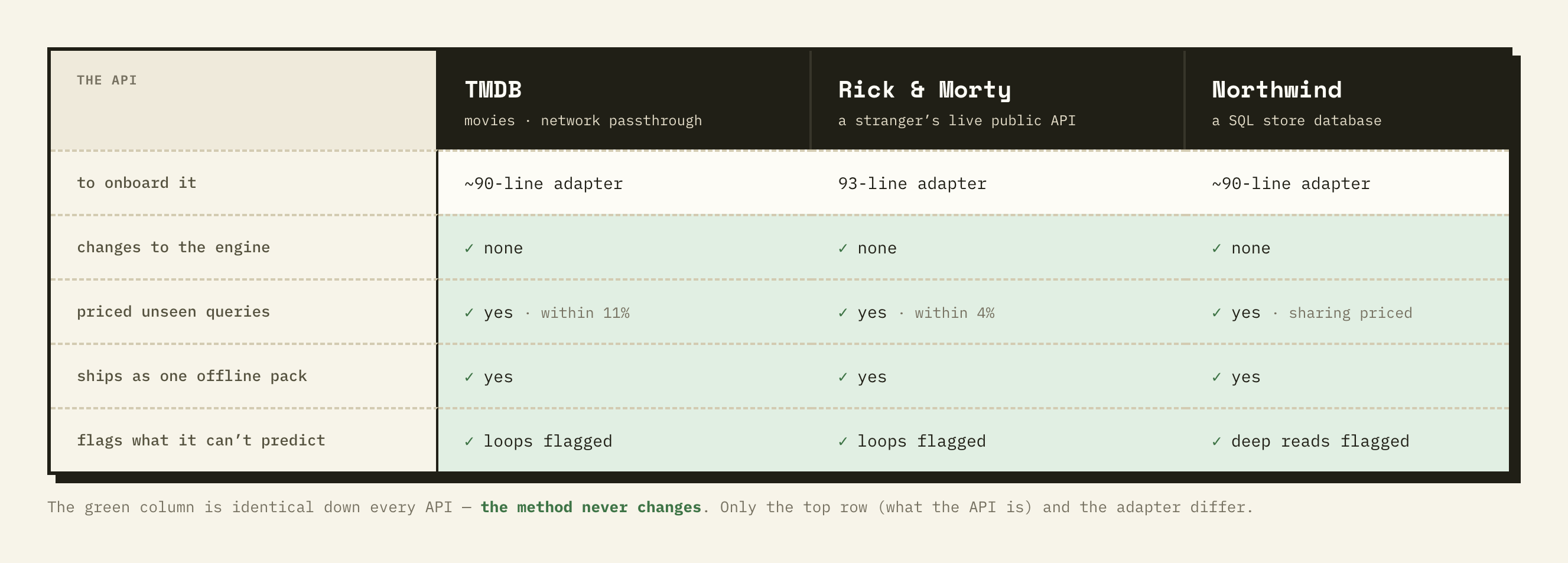Select Rick & Morty's "yes" for offline pack

(x=872, y=377)
